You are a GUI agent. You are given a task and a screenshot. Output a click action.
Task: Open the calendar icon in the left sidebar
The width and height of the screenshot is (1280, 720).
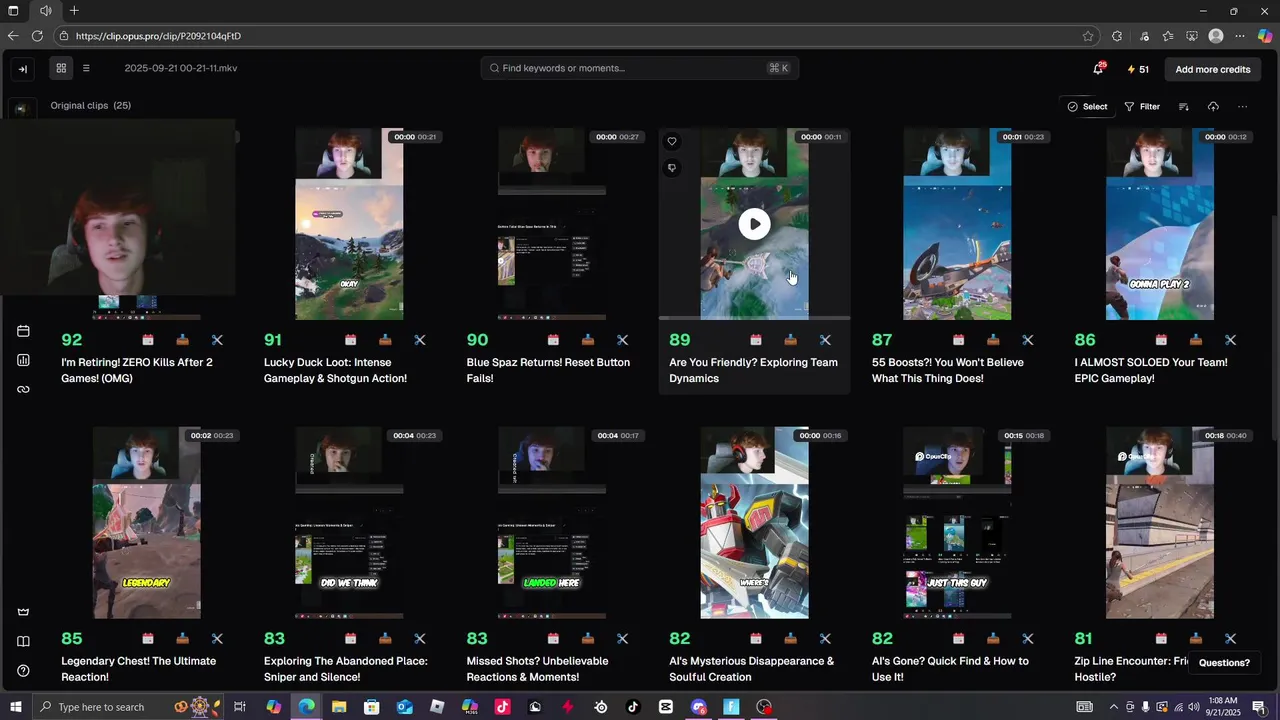click(x=23, y=331)
